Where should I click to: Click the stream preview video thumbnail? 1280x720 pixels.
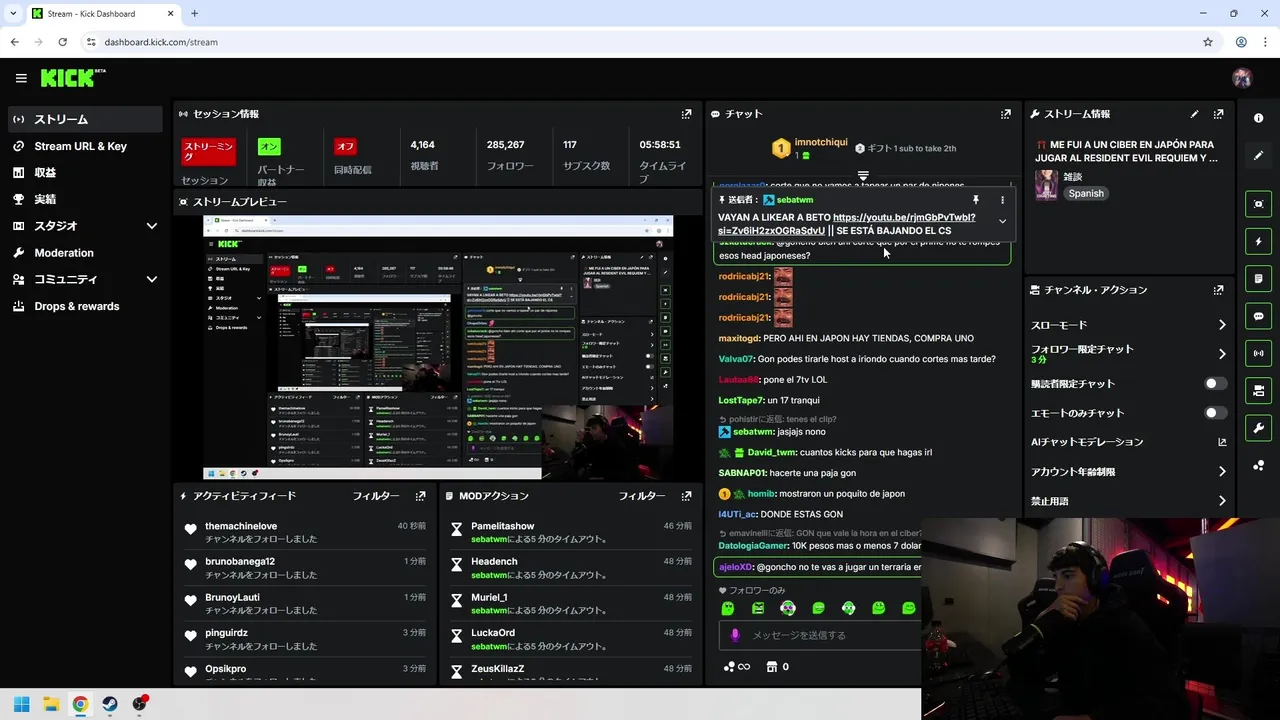click(438, 347)
